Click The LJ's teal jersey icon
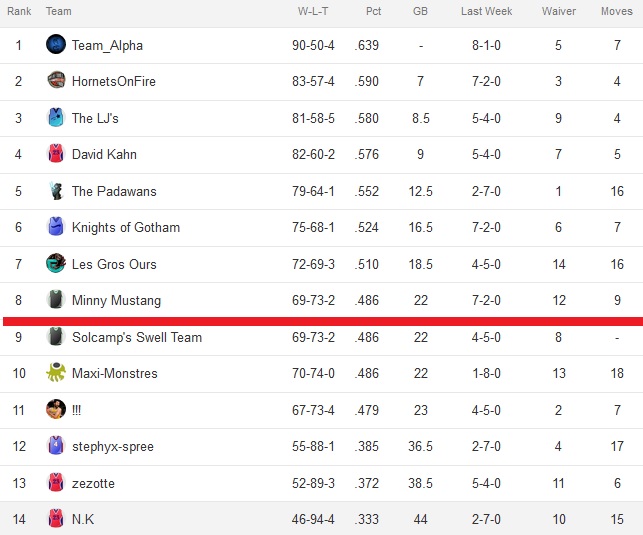Image resolution: width=643 pixels, height=535 pixels. pyautogui.click(x=56, y=117)
